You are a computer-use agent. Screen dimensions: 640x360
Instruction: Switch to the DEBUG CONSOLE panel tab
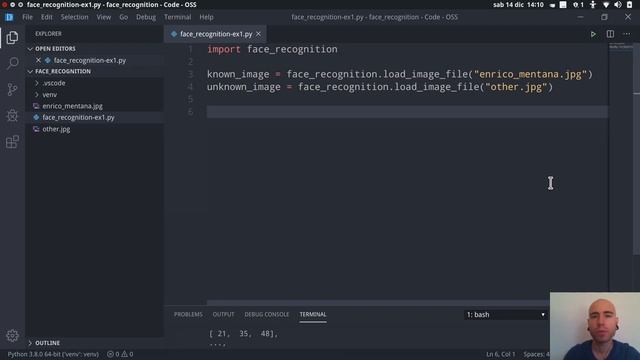267,314
